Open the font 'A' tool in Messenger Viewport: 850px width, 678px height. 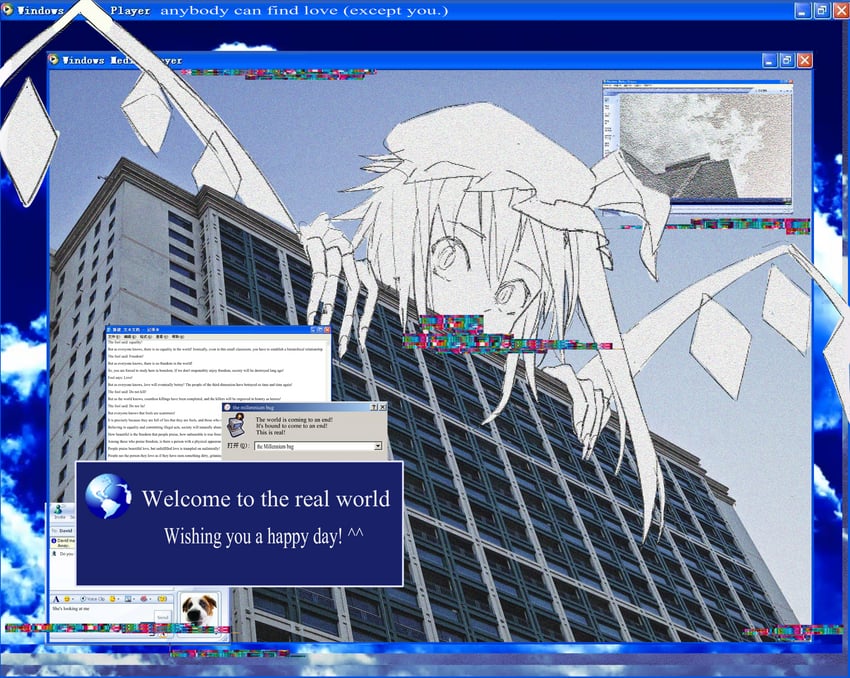56,599
